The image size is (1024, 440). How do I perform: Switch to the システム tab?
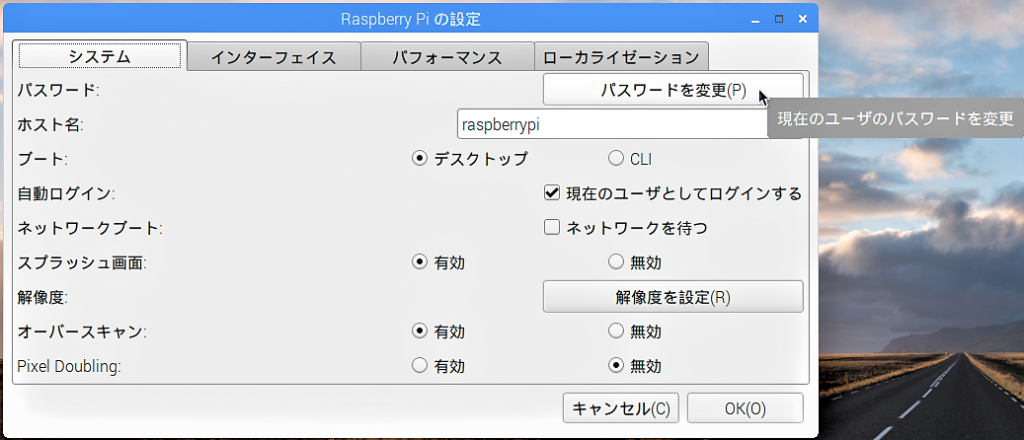(100, 56)
